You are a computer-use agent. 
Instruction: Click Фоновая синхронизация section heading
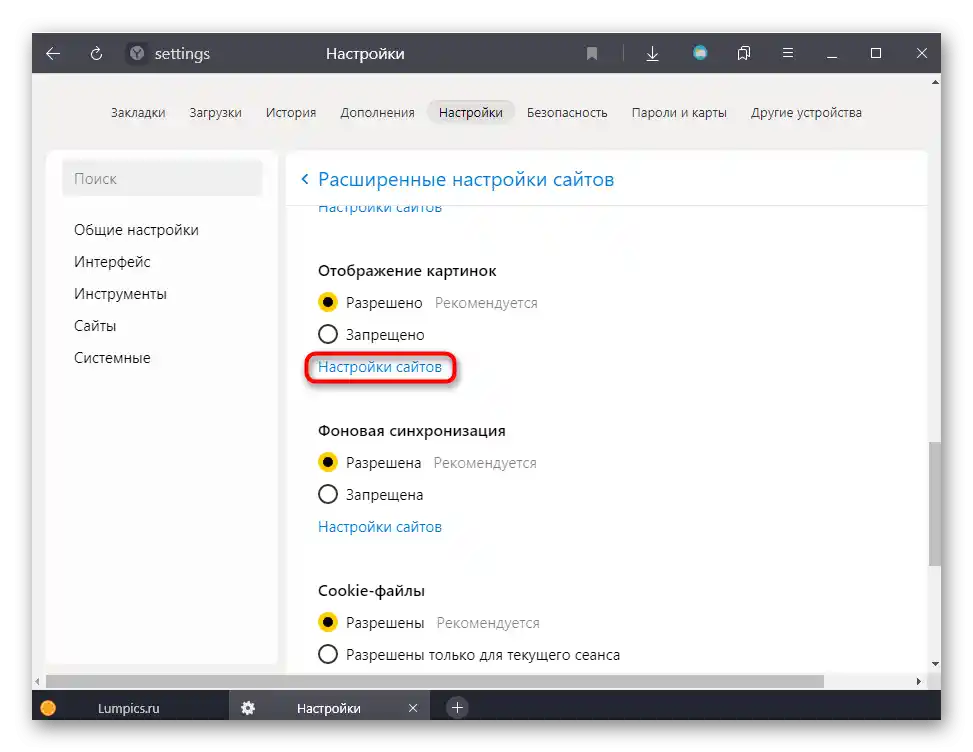411,431
